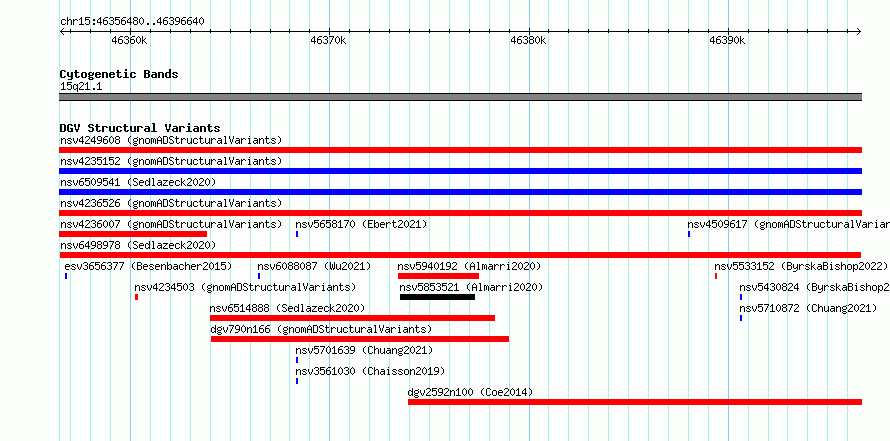This screenshot has width=890, height=441.
Task: Select the red bar under nsv6498978
Action: (460, 255)
